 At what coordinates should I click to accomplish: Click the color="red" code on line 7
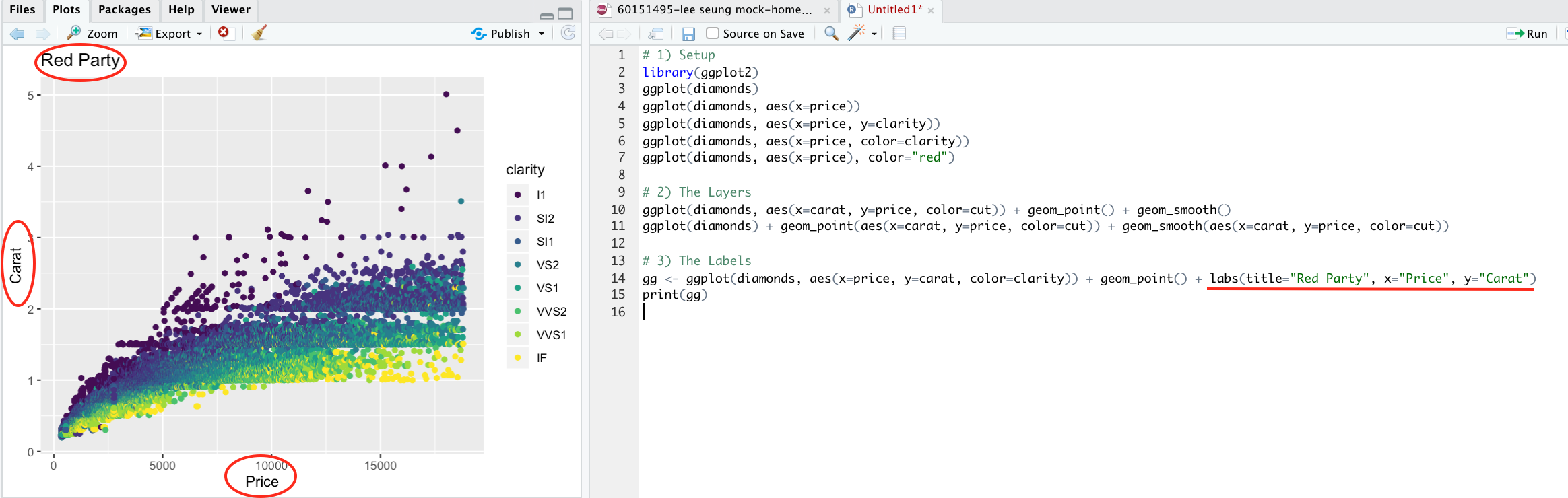[x=907, y=157]
